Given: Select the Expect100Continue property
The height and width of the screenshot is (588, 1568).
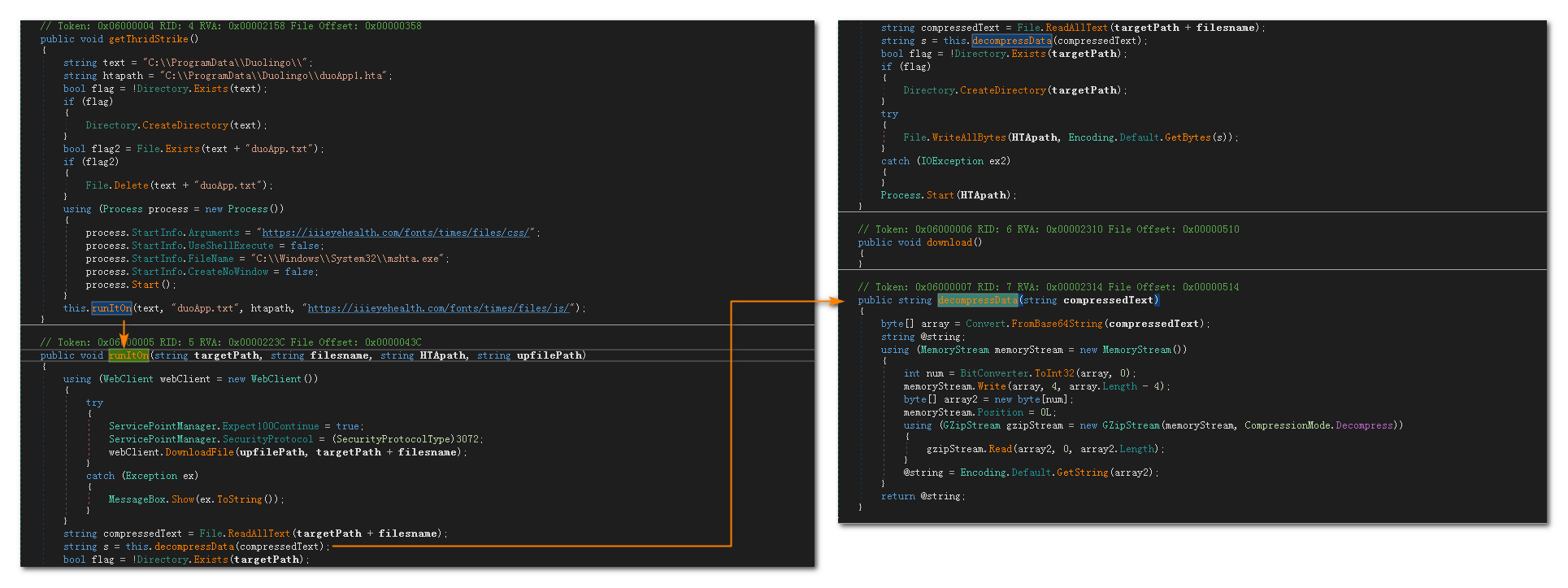Looking at the screenshot, I should click(271, 426).
